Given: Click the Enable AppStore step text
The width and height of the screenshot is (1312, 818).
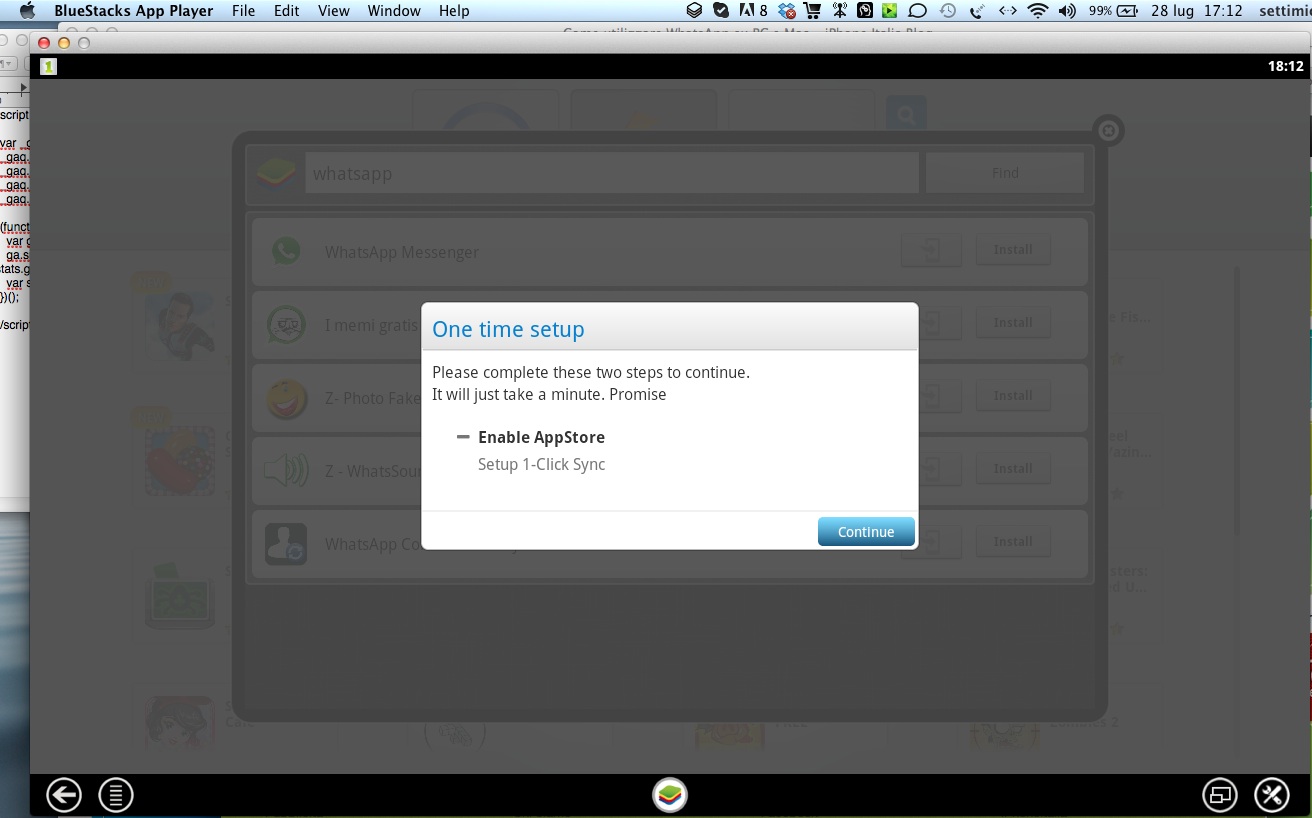Looking at the screenshot, I should pyautogui.click(x=541, y=437).
